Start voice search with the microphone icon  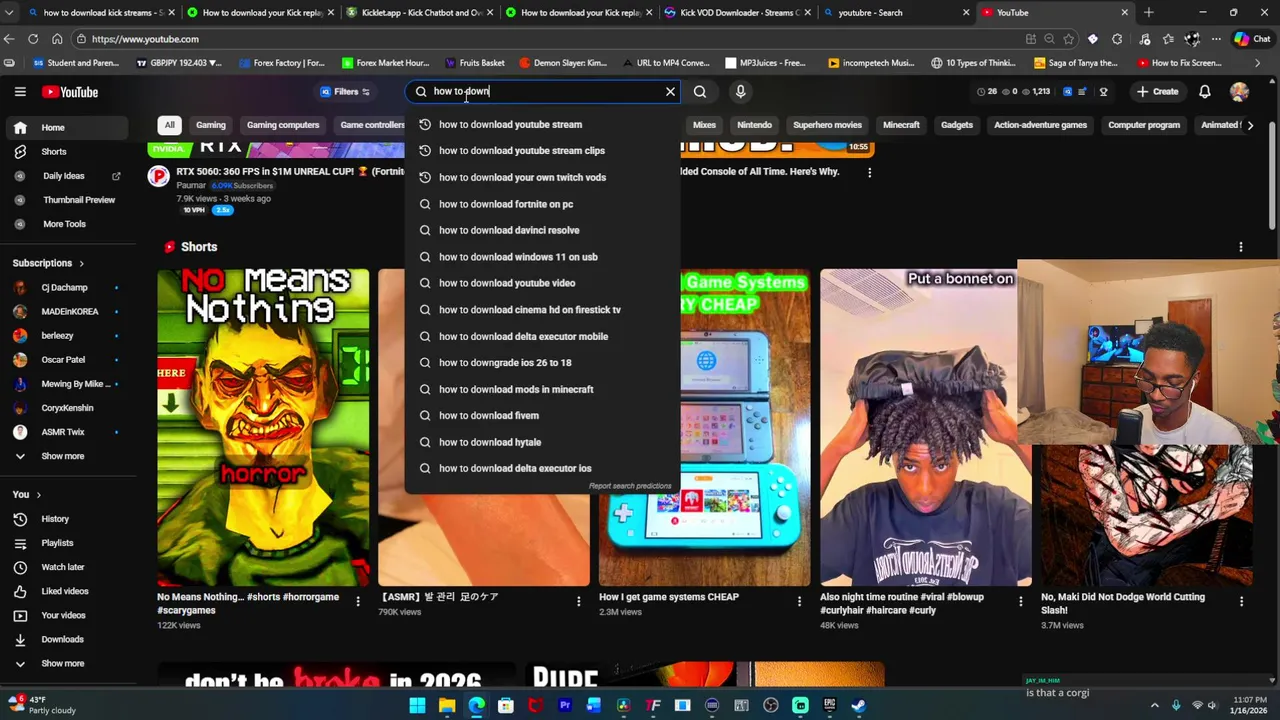tap(740, 92)
